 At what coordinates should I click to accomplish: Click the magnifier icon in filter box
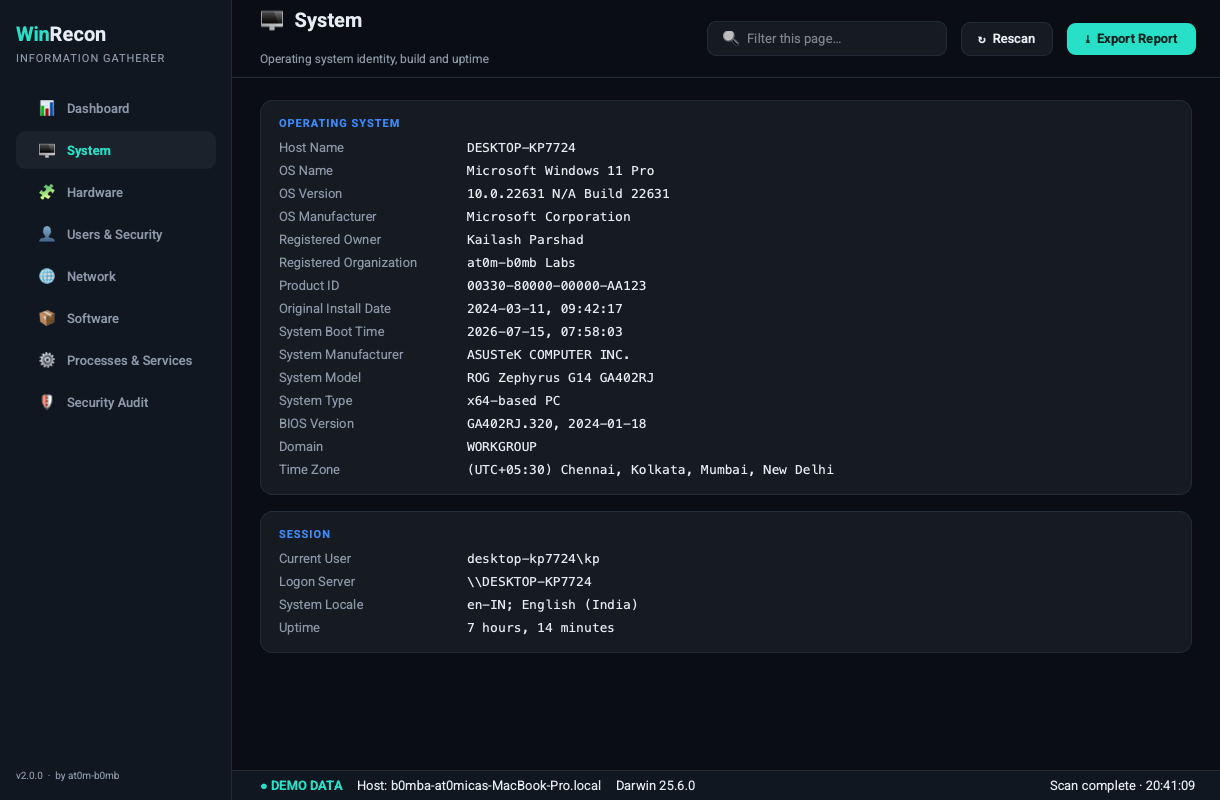[731, 38]
